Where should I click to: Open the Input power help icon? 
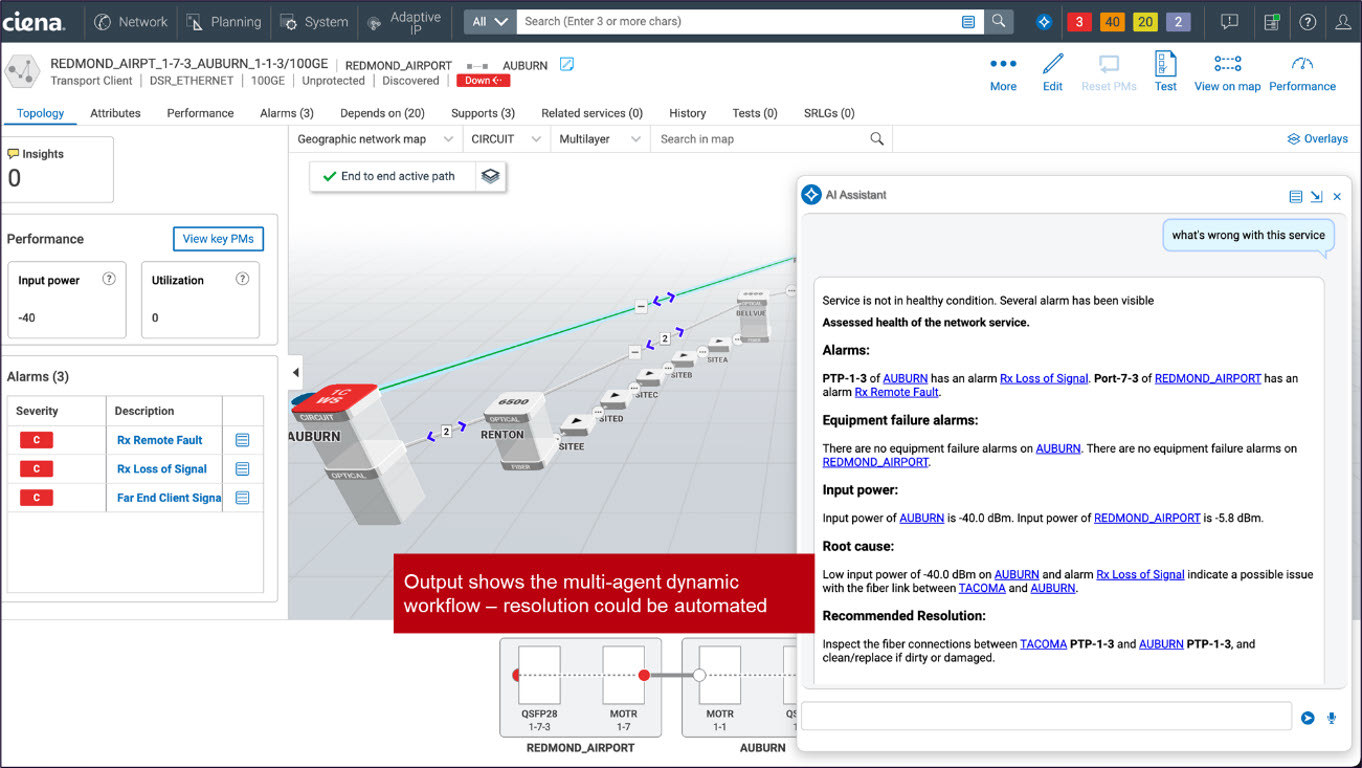[110, 279]
